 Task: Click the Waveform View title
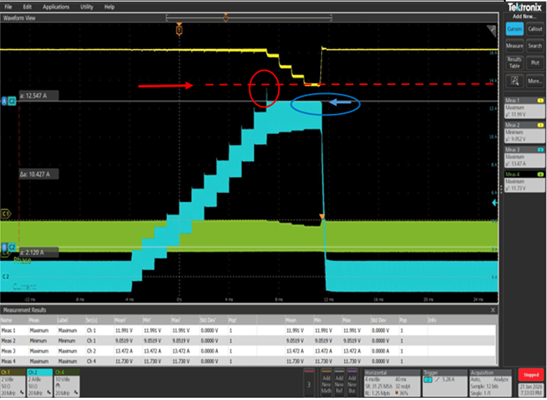(x=19, y=18)
